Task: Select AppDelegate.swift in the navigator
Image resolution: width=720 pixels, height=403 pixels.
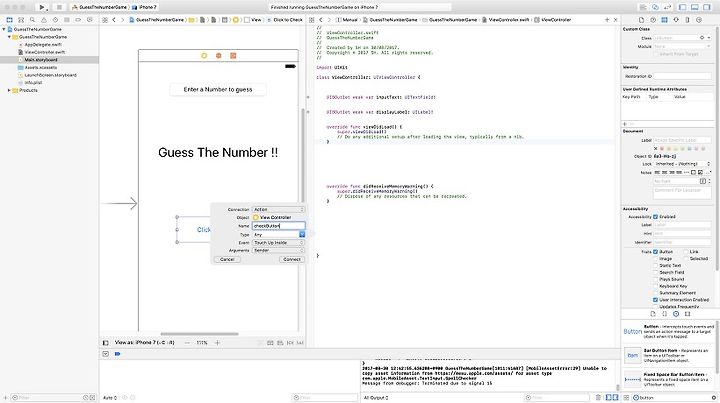Action: pyautogui.click(x=43, y=45)
